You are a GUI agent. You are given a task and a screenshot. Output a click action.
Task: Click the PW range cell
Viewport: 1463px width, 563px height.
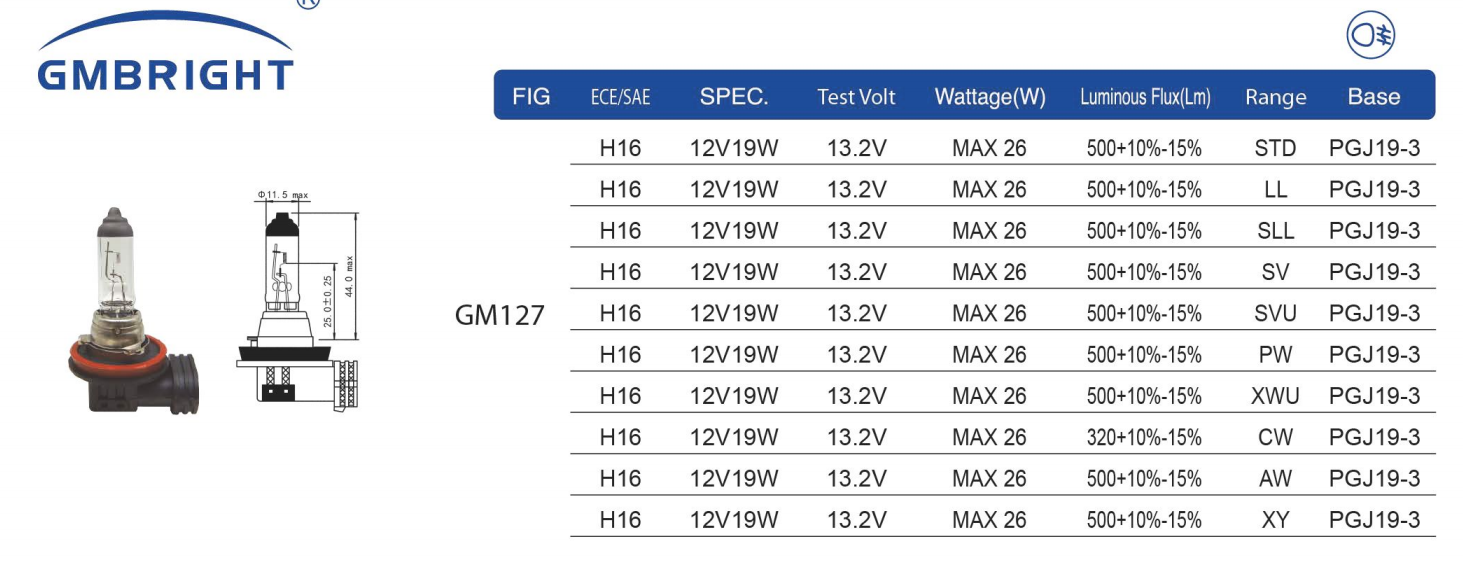[1275, 355]
